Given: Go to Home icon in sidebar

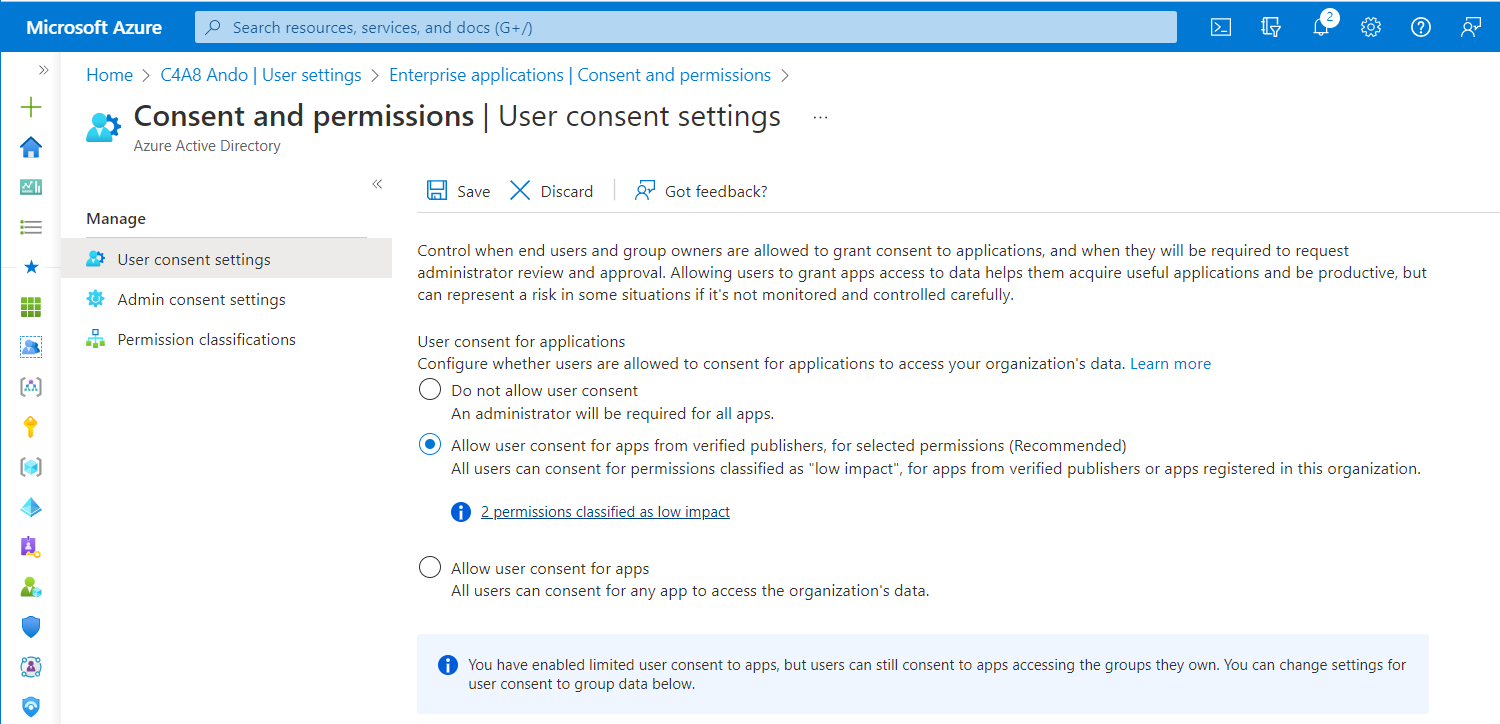Looking at the screenshot, I should pos(31,148).
